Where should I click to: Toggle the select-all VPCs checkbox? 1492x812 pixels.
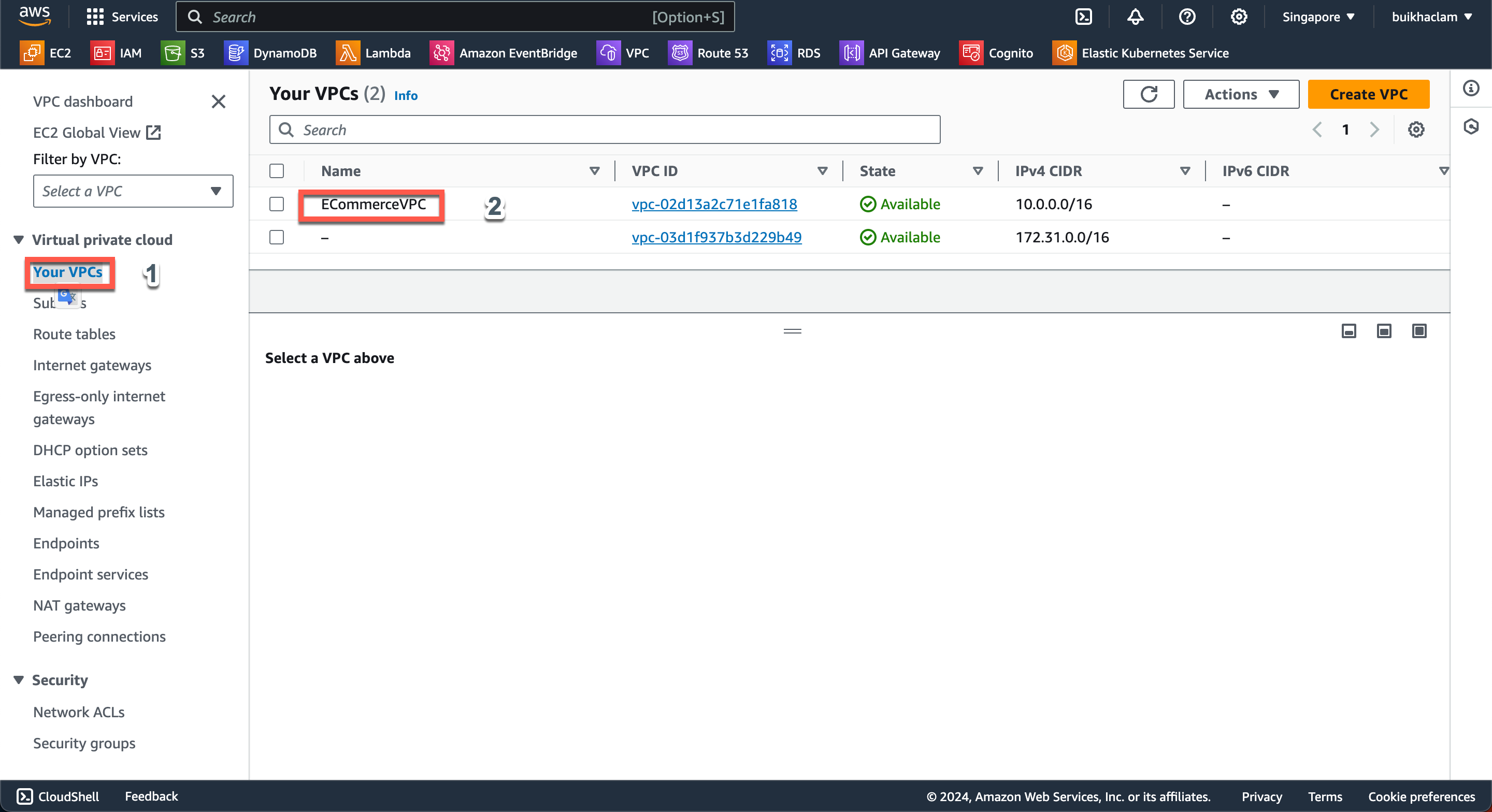(x=277, y=171)
